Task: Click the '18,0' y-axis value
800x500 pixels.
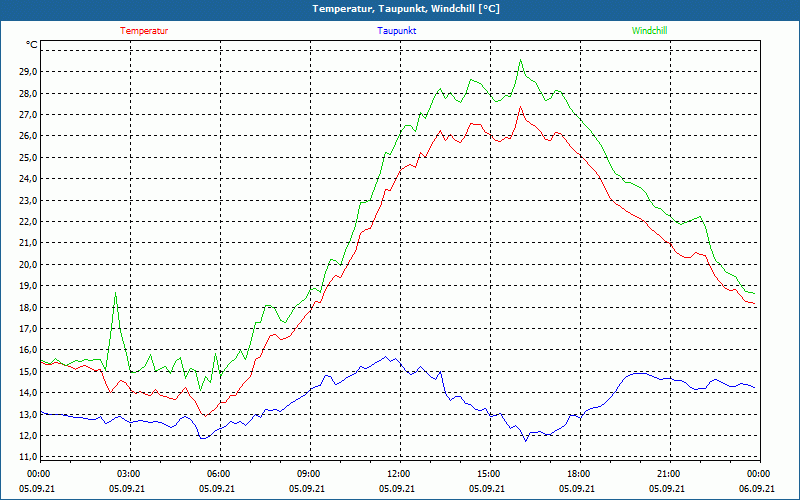Action: click(x=29, y=307)
